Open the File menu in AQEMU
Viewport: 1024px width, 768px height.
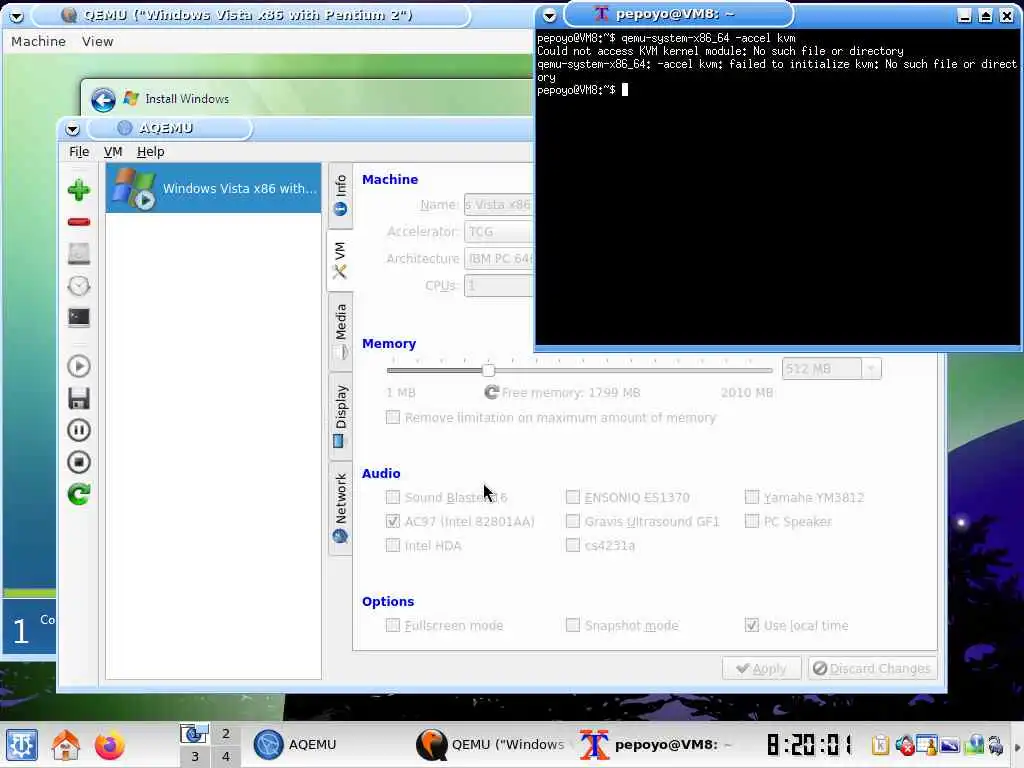click(79, 152)
